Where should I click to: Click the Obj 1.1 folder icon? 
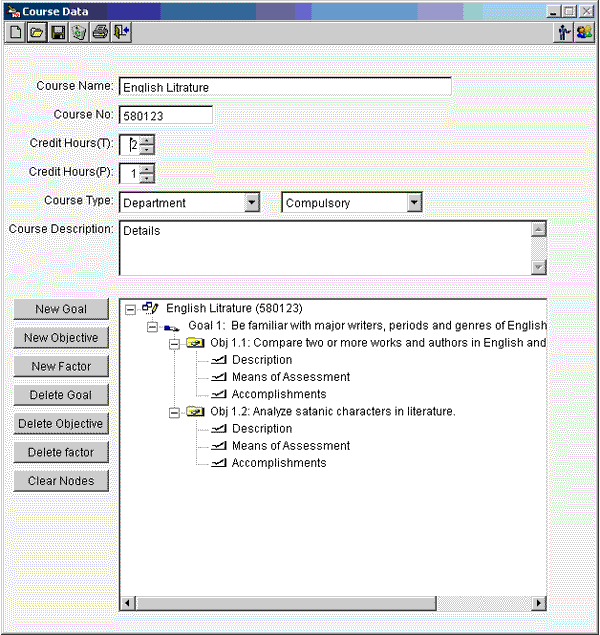(195, 343)
